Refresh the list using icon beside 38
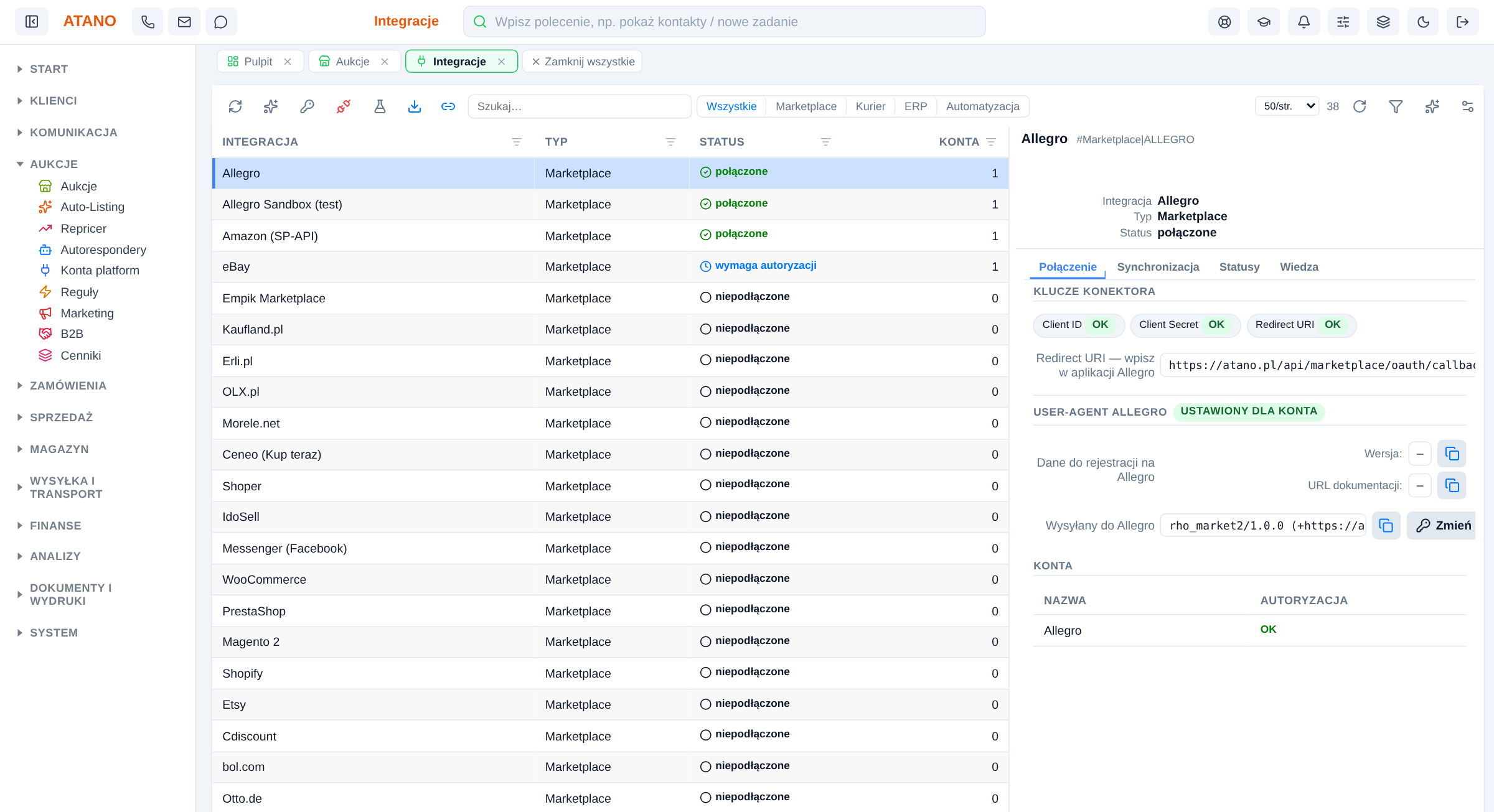Screen dimensions: 1494x812 coord(1360,106)
